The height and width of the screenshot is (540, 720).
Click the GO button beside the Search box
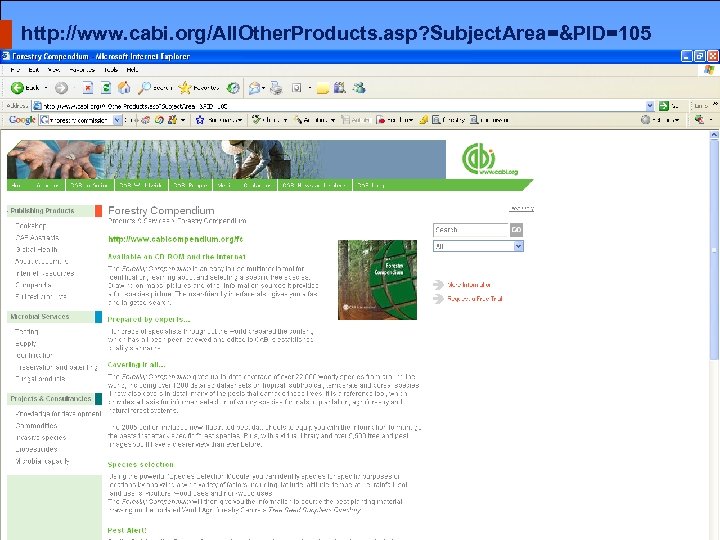coord(516,230)
